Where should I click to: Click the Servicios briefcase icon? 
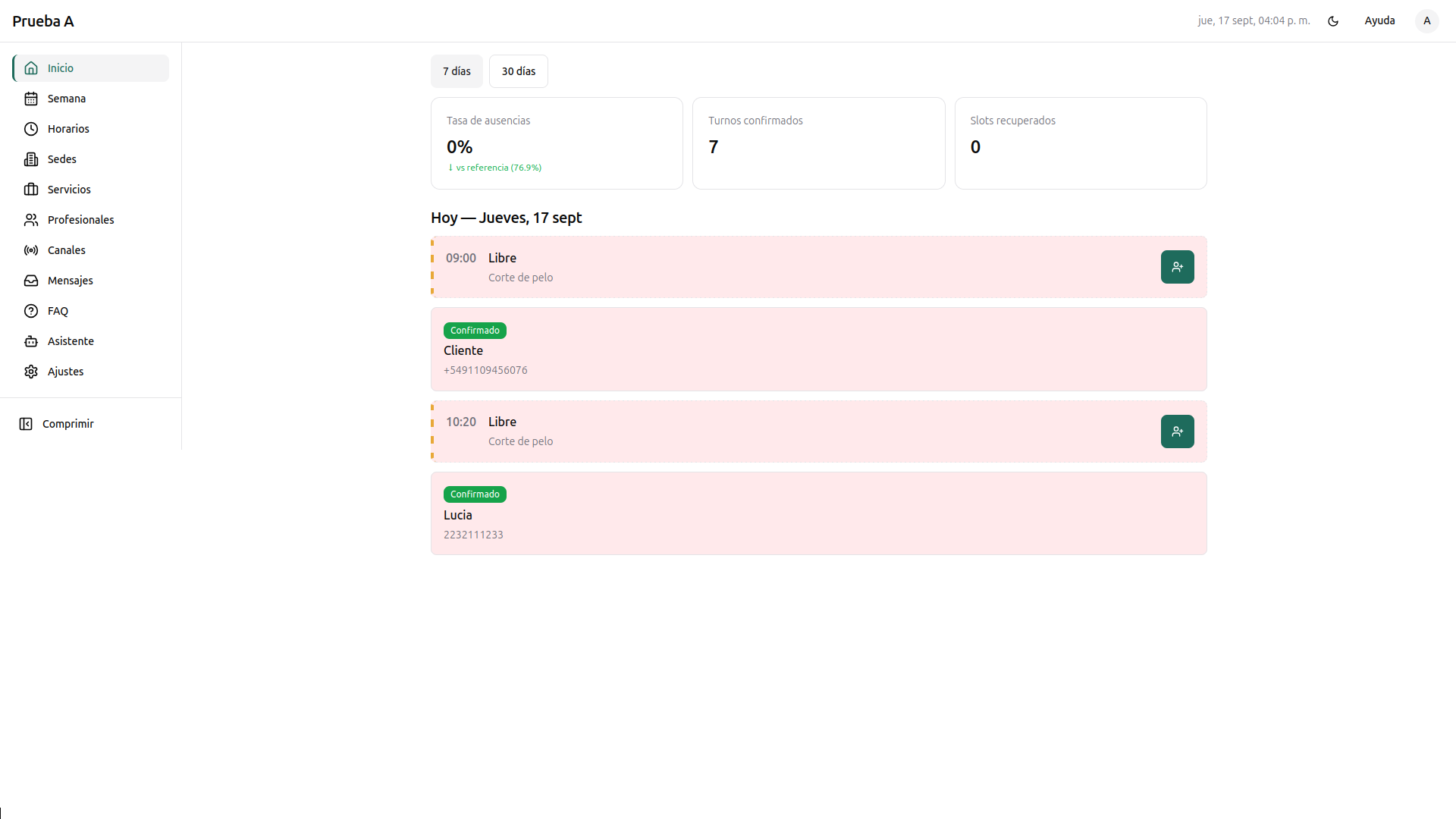click(31, 190)
